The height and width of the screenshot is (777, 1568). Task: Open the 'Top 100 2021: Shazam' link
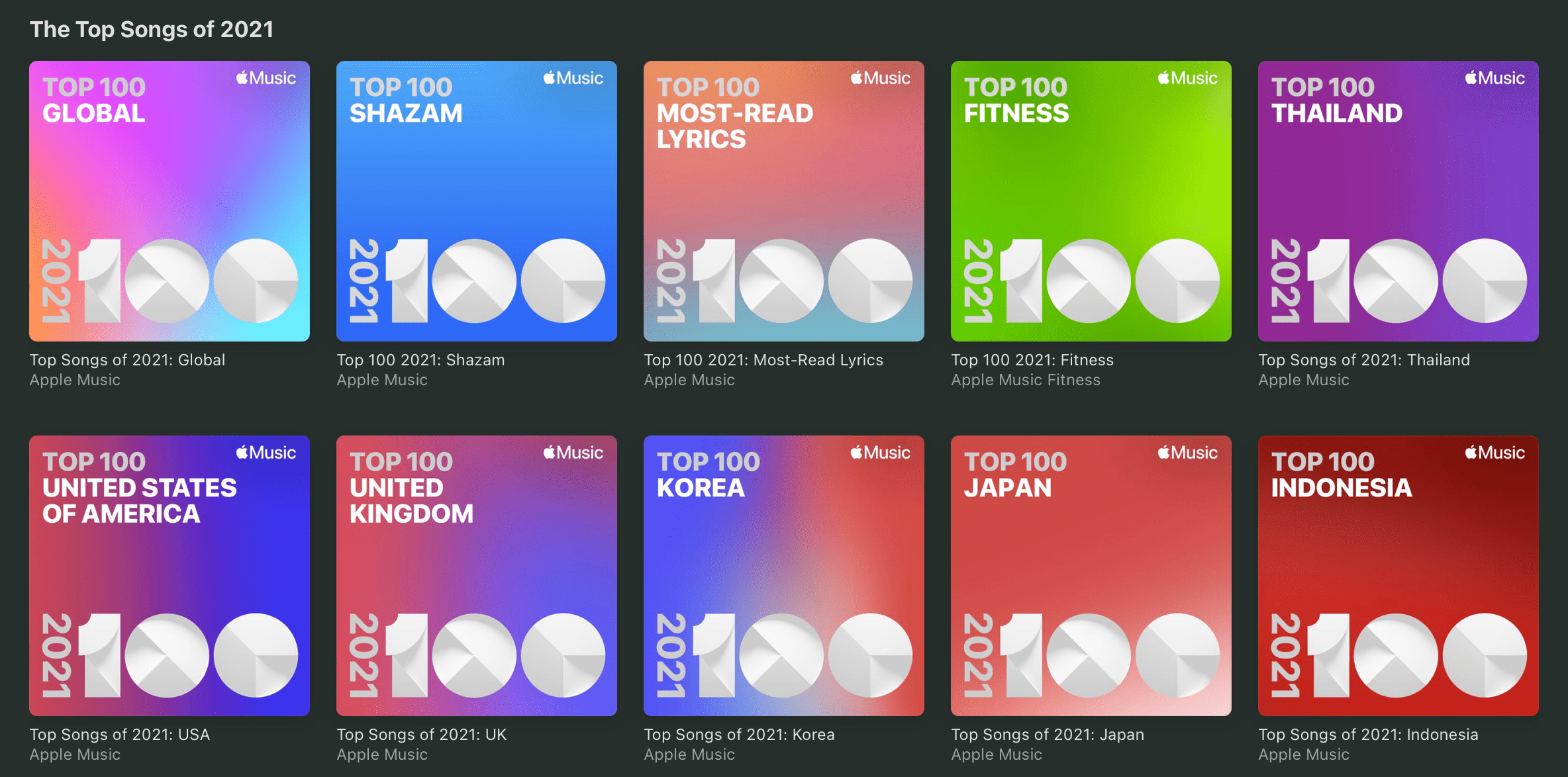[420, 360]
